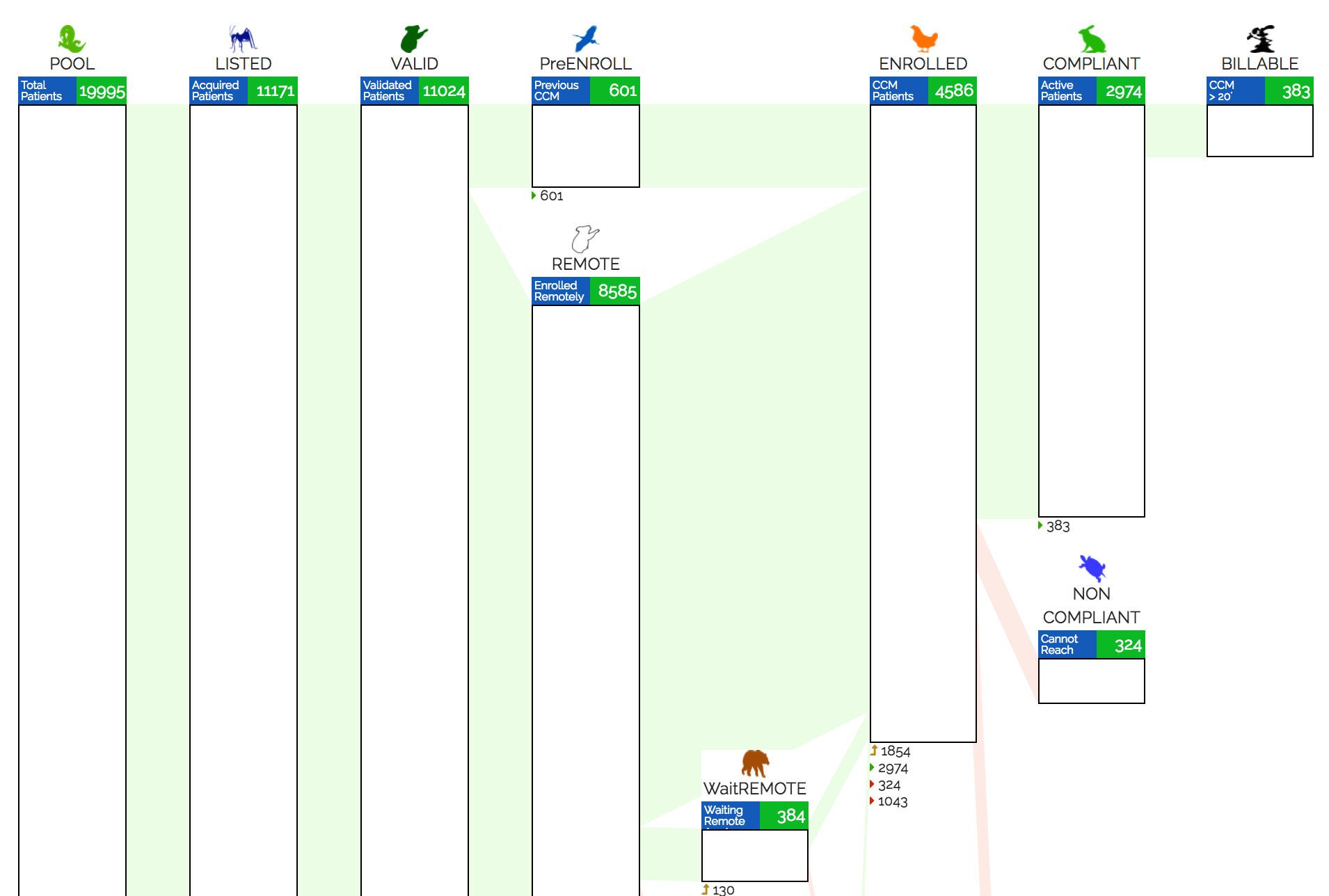Click the up arrow next to 1854

pos(874,751)
